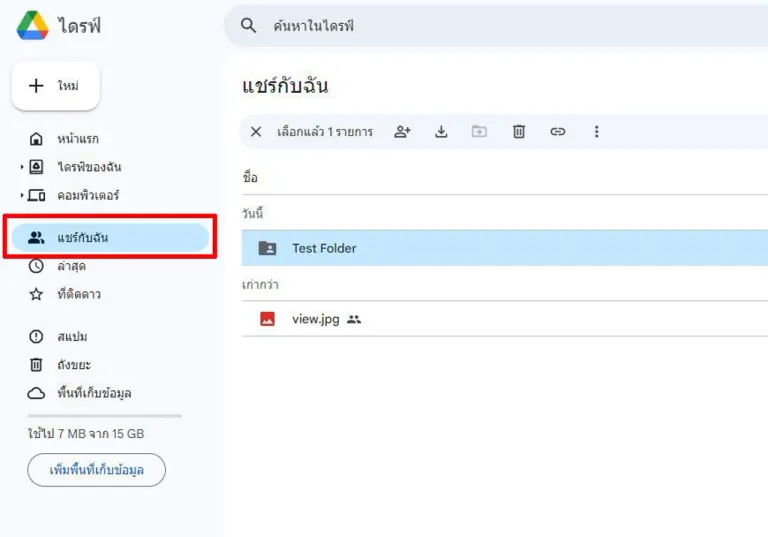Open พื้นที่เก็บข้อมูล (Storage) page

pyautogui.click(x=79, y=393)
